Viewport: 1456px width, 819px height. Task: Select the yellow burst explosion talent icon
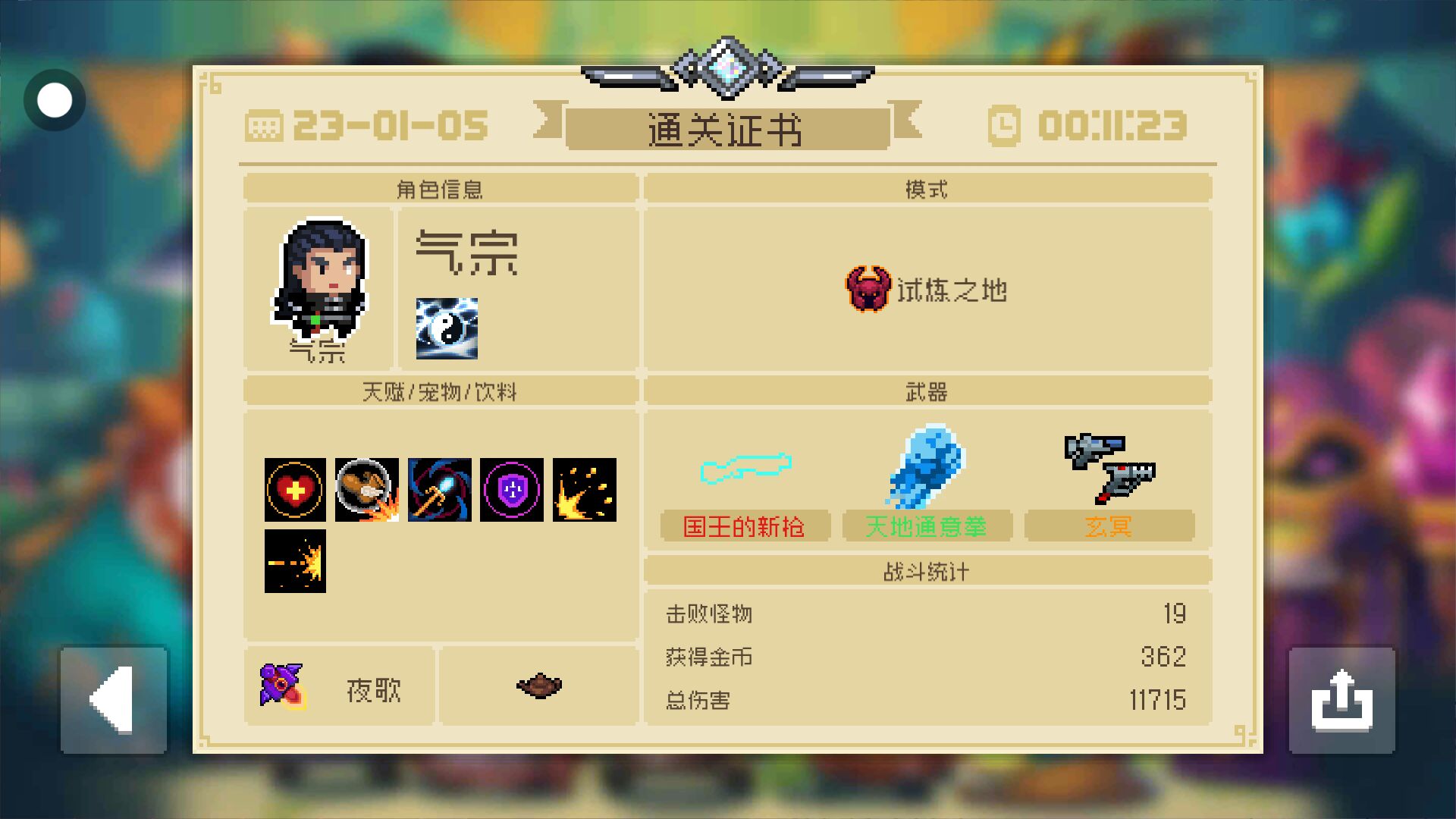click(585, 490)
